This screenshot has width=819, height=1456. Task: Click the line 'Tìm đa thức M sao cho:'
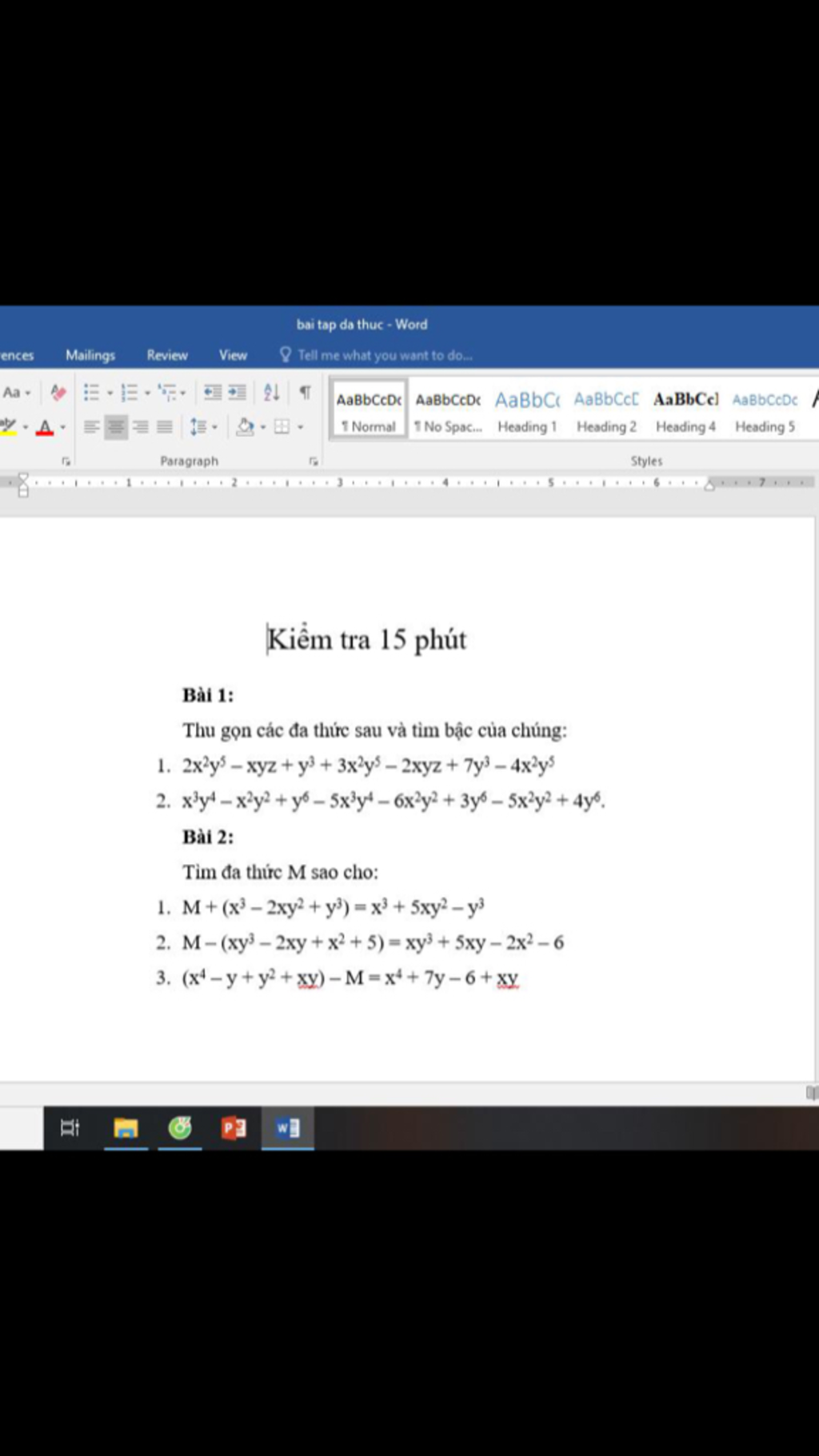280,873
